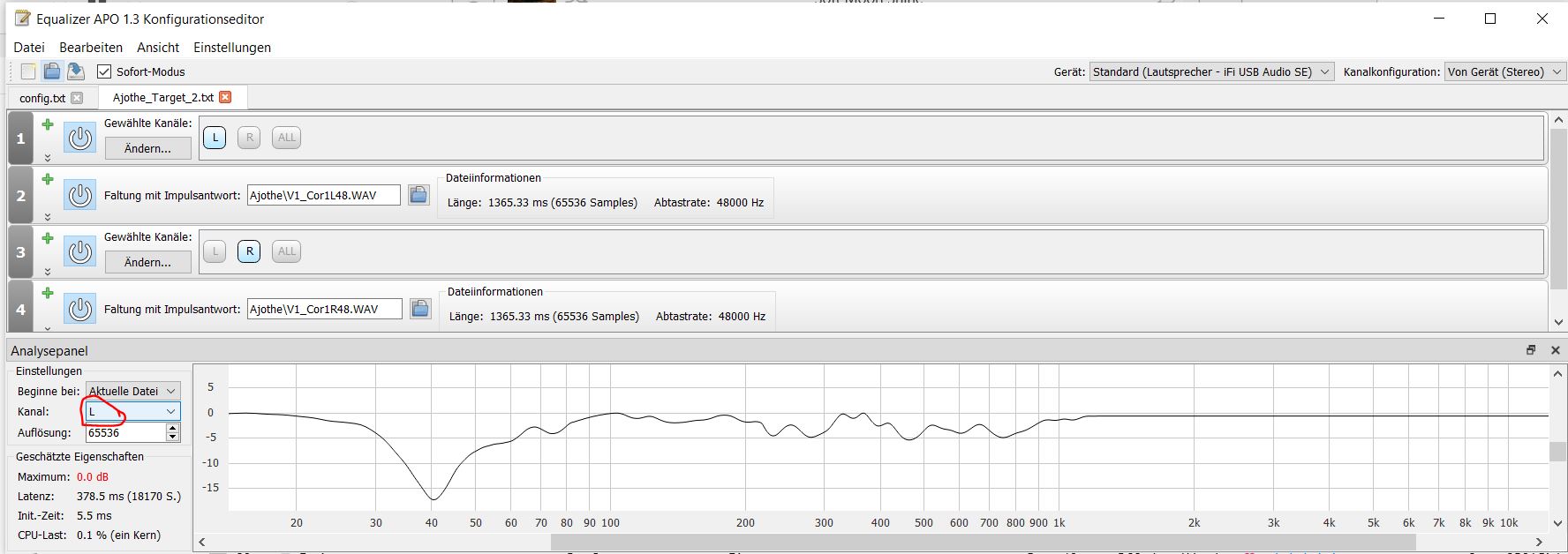Open the Kanalkonfiguration dropdown

(1506, 71)
